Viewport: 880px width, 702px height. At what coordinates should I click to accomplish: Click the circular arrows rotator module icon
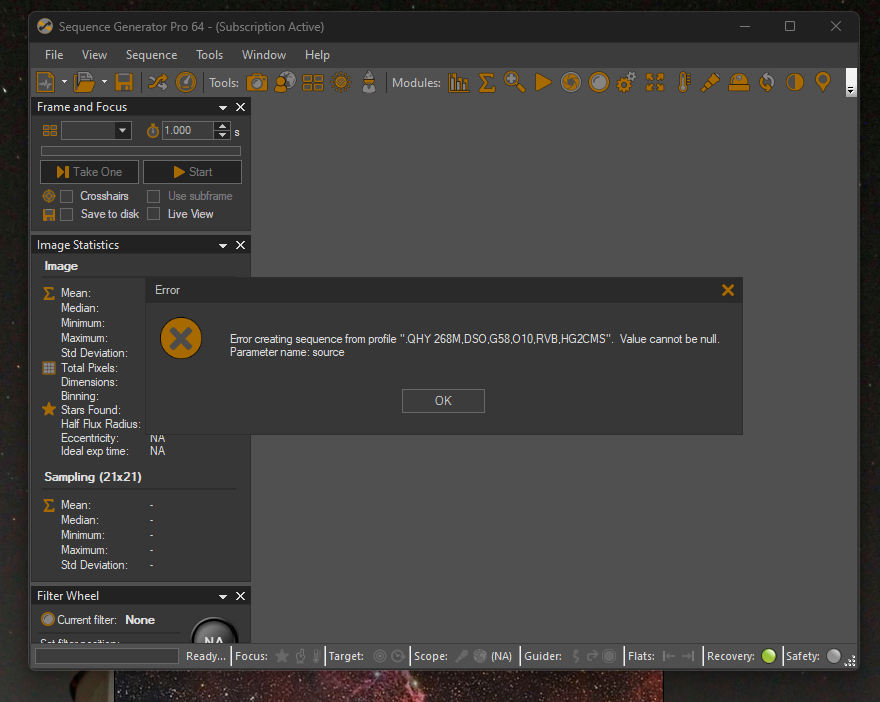(x=767, y=82)
